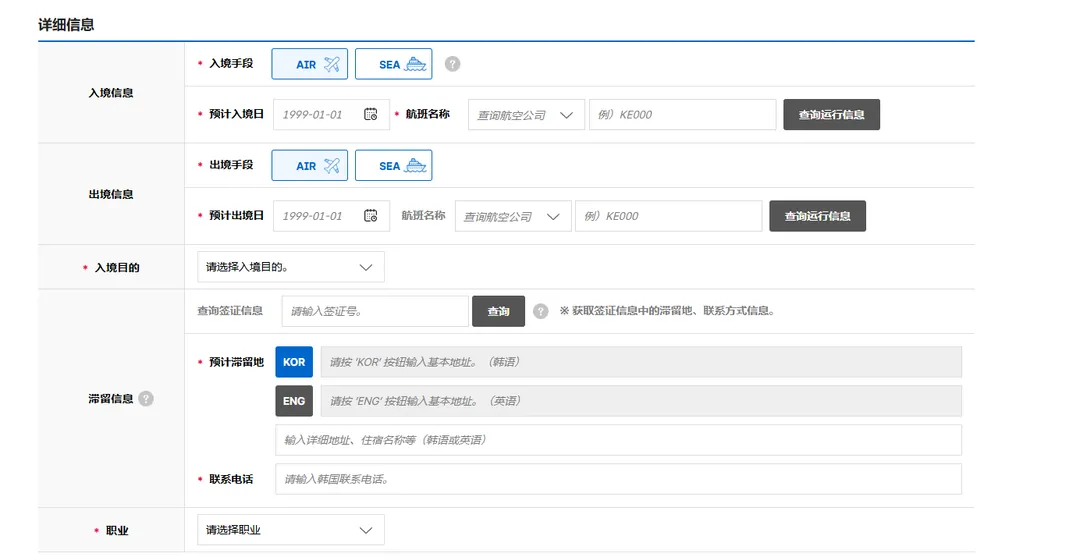Click the English basic address field
The height and width of the screenshot is (560, 1080).
coord(641,401)
